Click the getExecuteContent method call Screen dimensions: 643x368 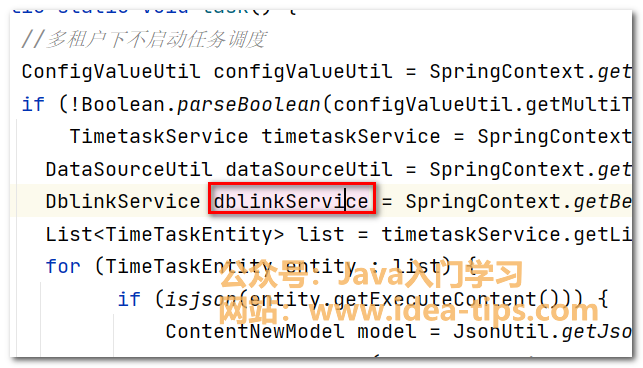click(x=437, y=299)
